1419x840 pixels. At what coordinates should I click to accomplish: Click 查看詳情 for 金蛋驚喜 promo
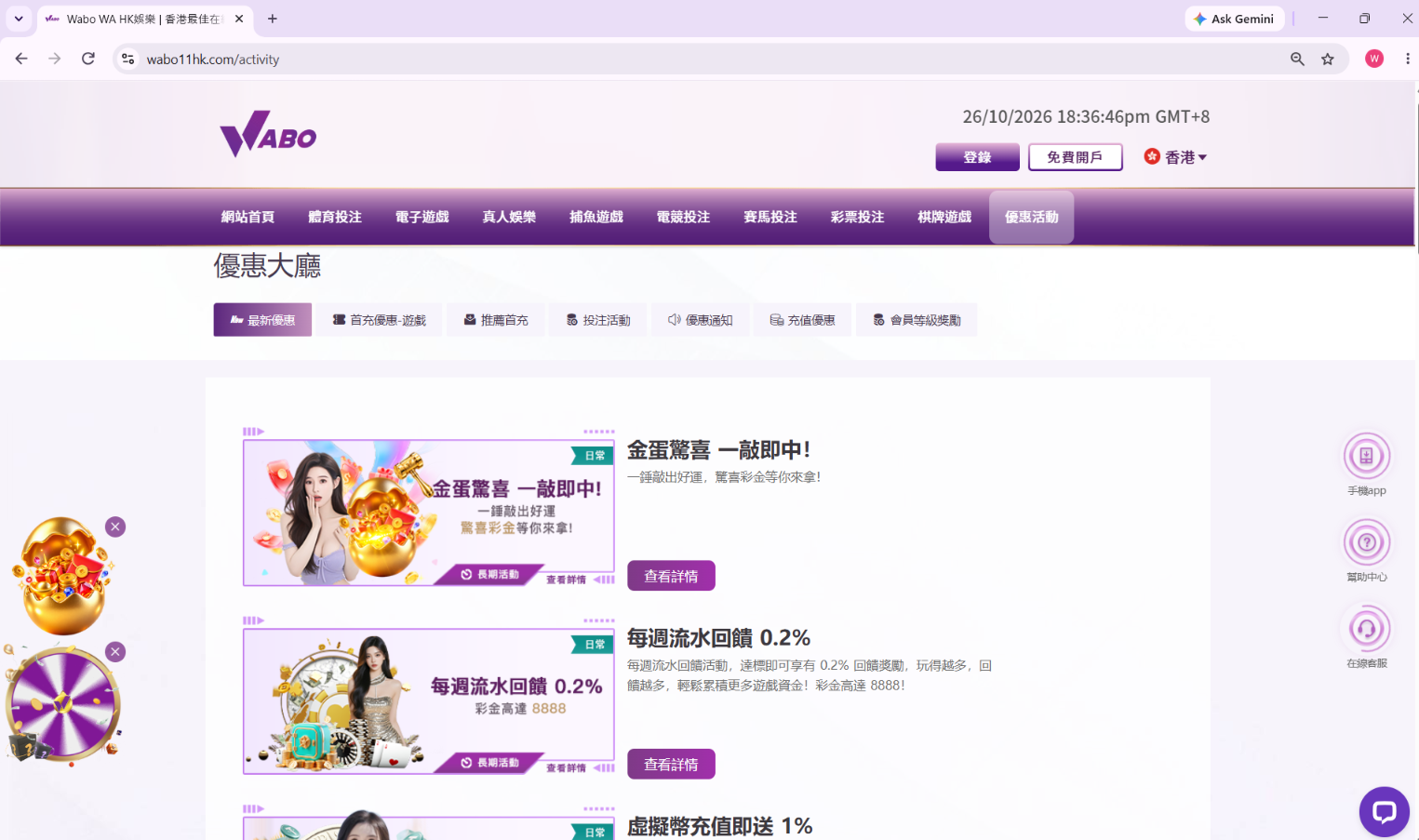point(671,576)
